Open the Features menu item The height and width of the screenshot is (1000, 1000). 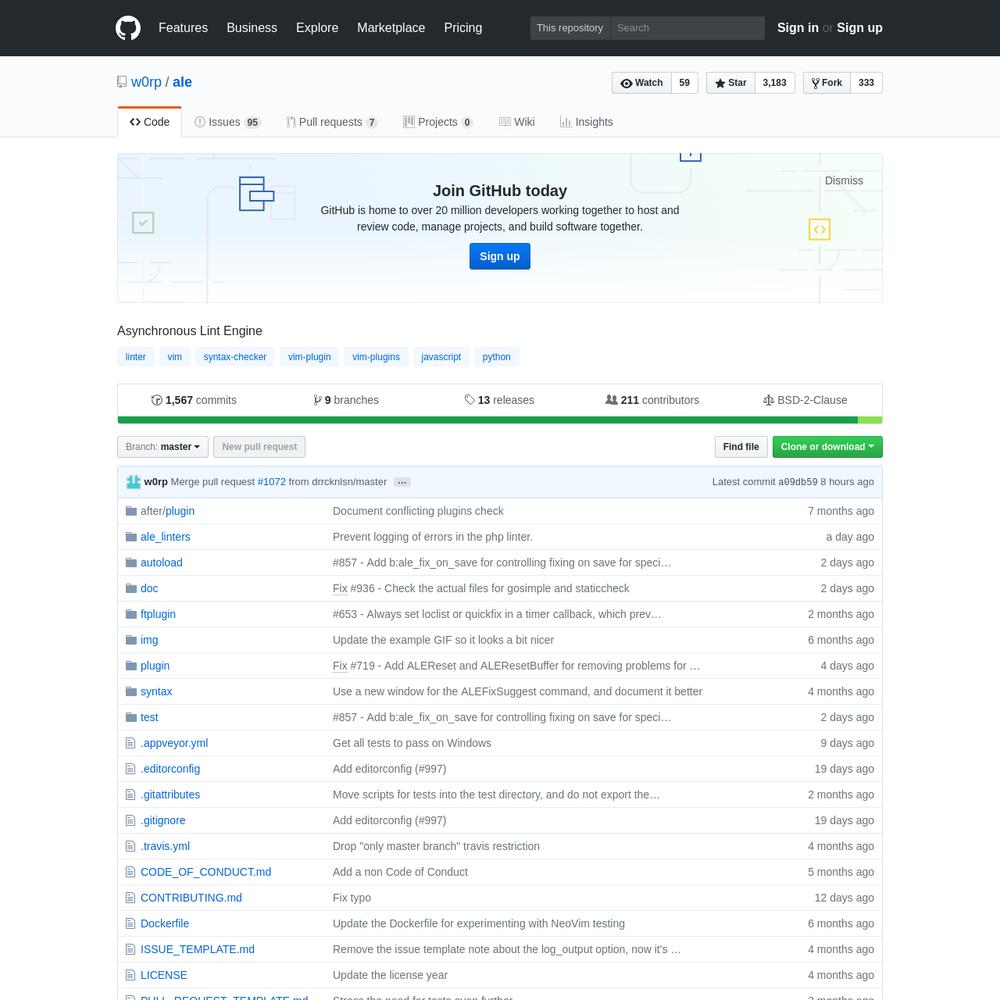183,28
